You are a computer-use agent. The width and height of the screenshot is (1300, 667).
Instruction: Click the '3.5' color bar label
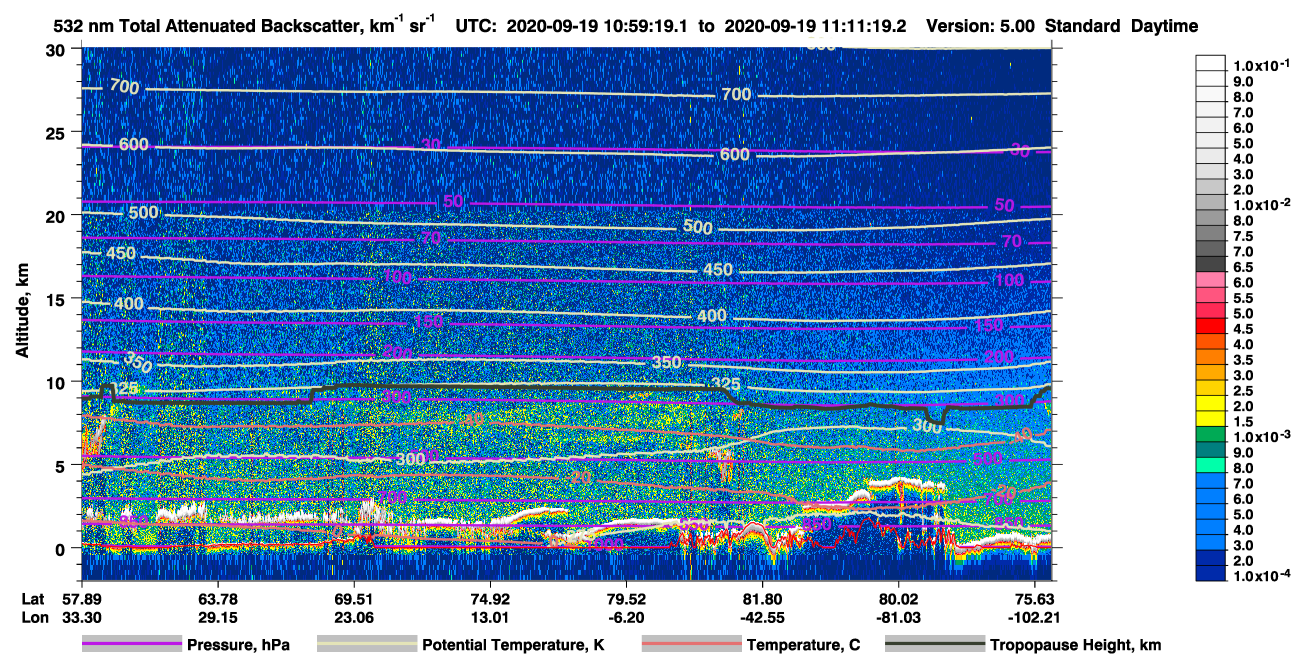pyautogui.click(x=1244, y=360)
